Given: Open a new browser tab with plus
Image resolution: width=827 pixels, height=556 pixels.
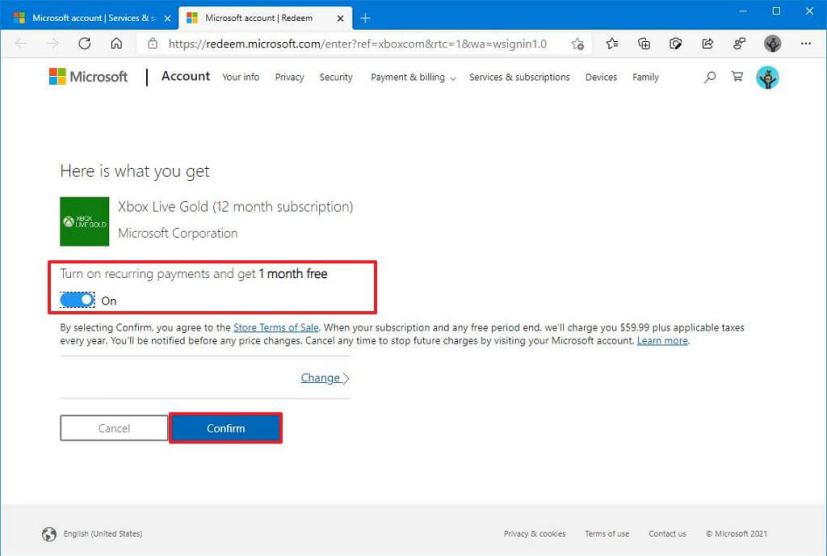Looking at the screenshot, I should point(365,18).
